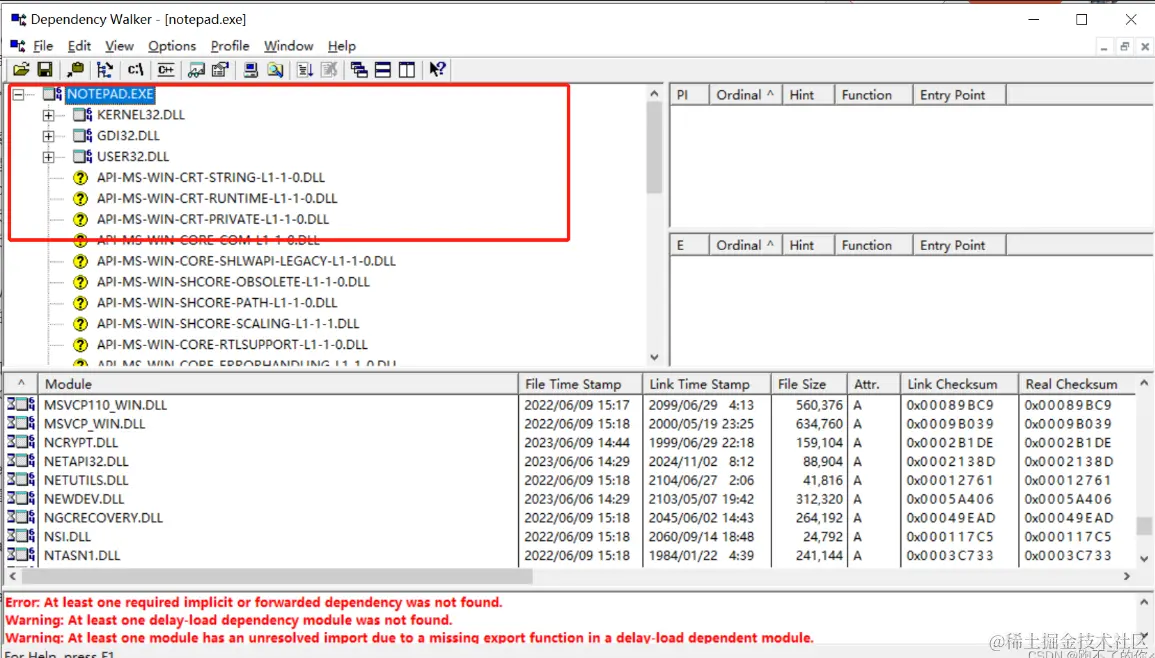This screenshot has height=658, width=1155.
Task: Click the Copy toolbar icon
Action: tap(75, 70)
